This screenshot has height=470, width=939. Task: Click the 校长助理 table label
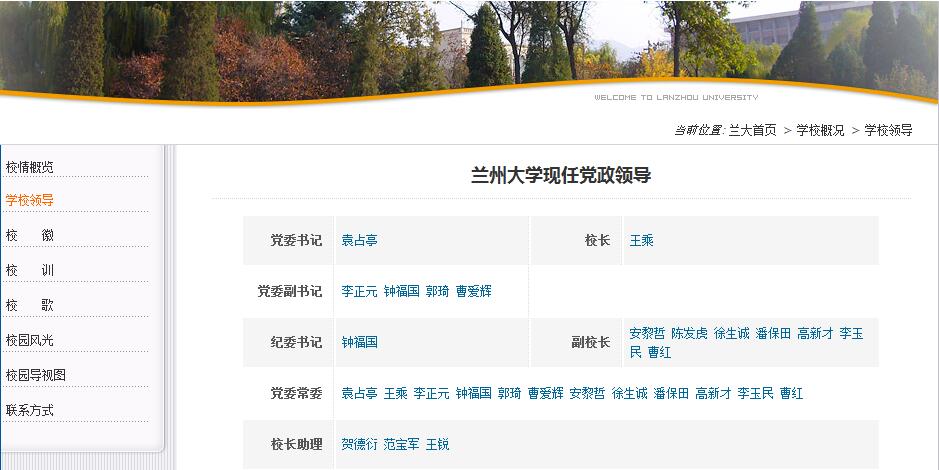click(x=296, y=444)
